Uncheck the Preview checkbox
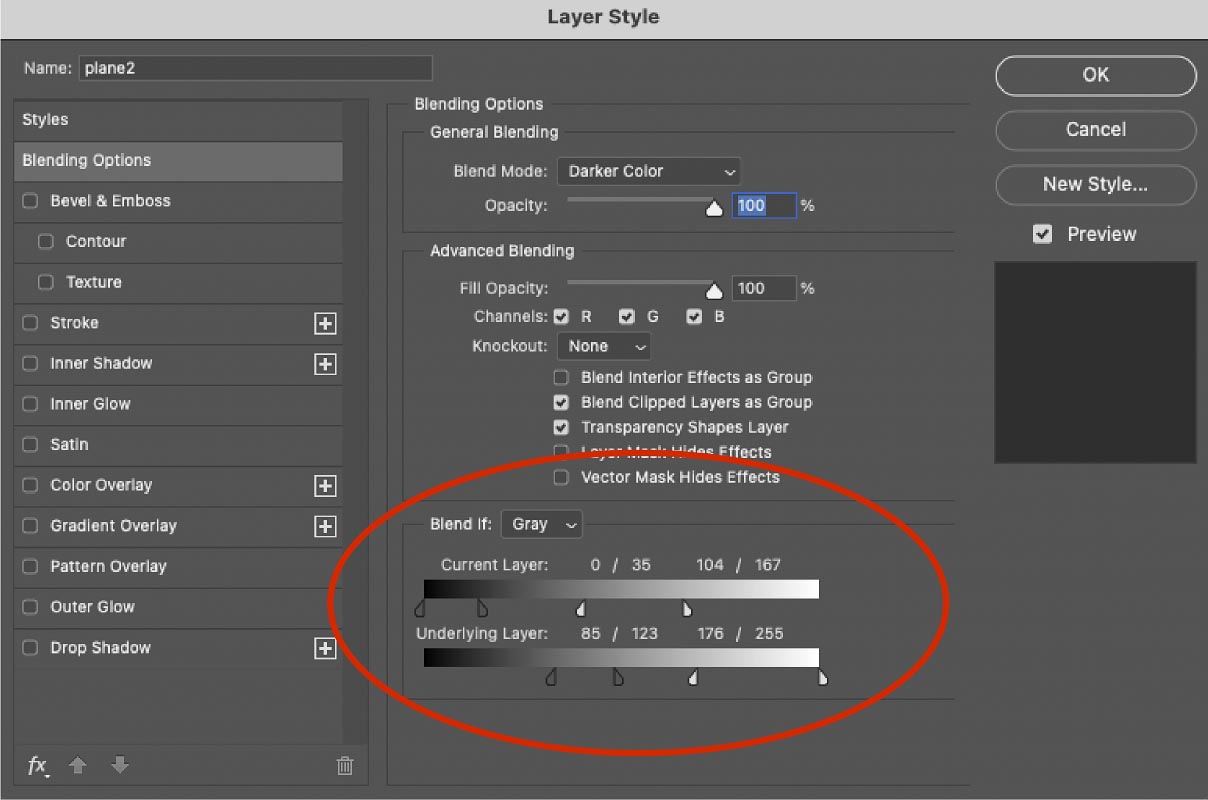 point(1043,234)
